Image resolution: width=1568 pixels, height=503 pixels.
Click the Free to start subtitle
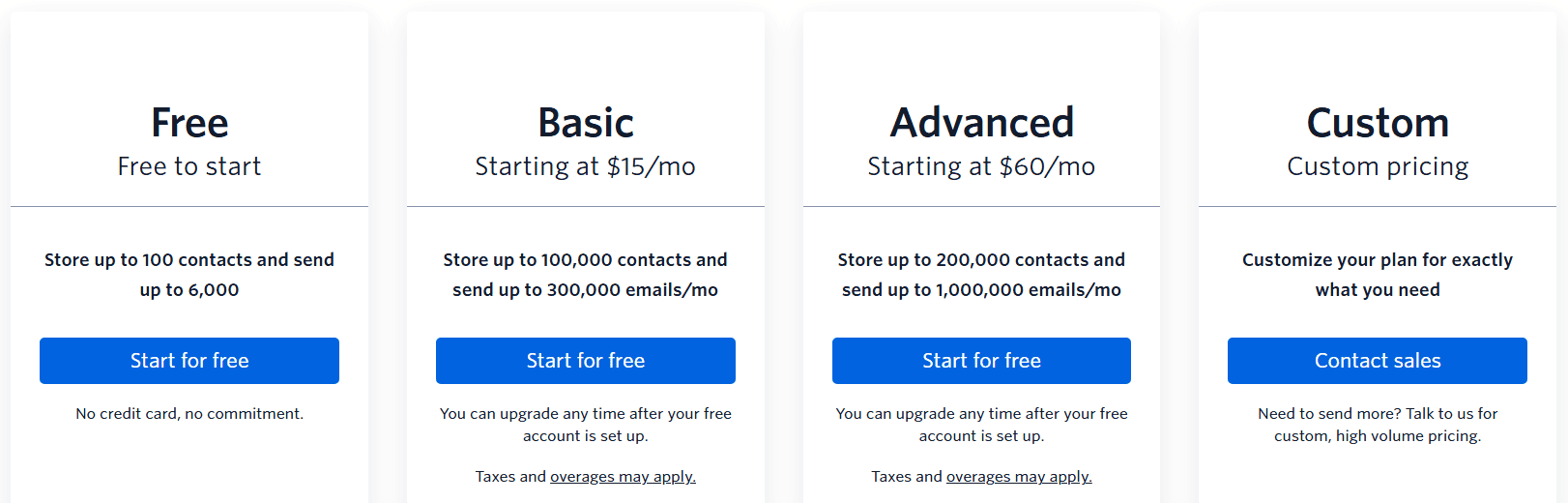(189, 166)
